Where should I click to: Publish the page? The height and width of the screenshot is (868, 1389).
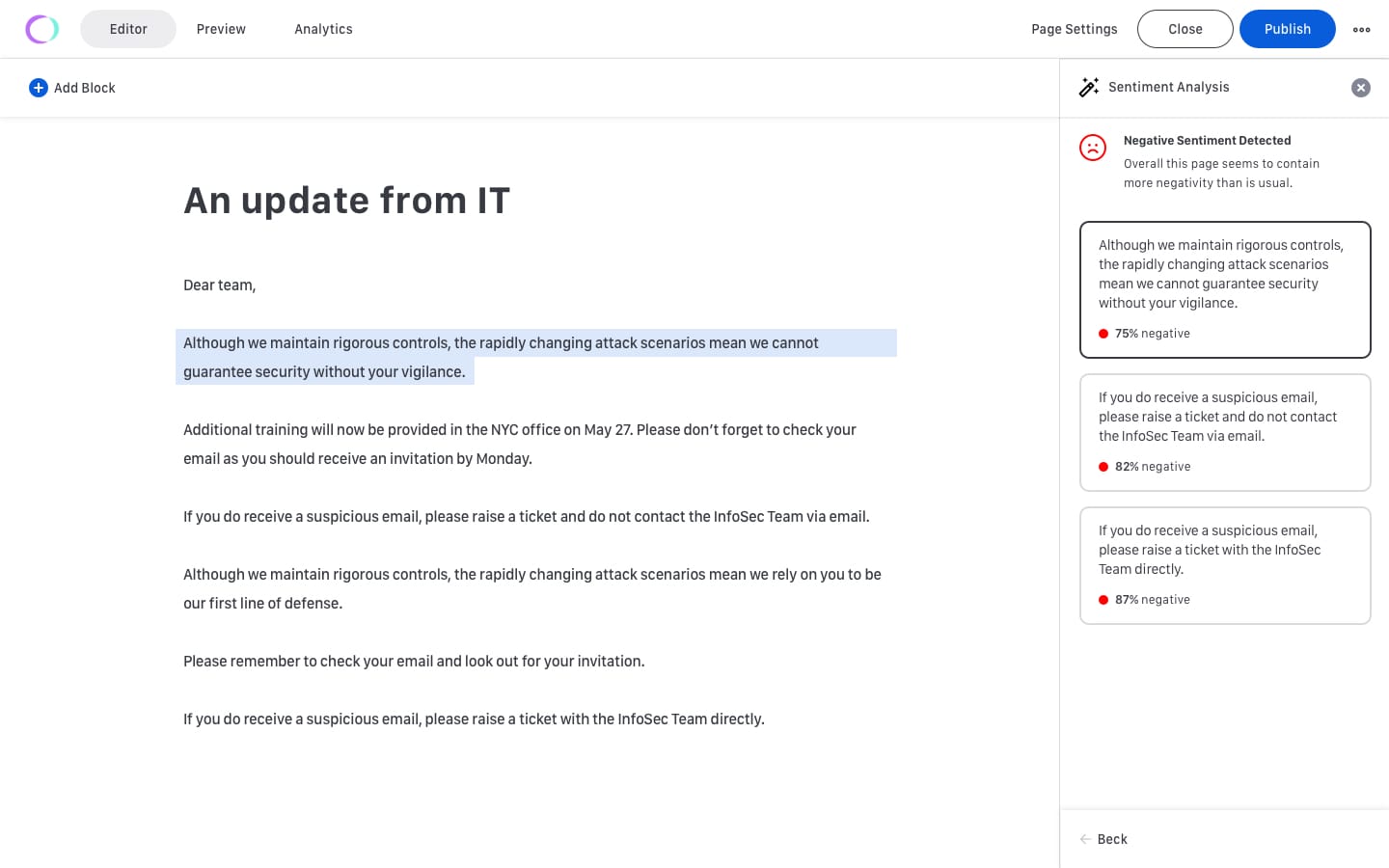pos(1287,29)
